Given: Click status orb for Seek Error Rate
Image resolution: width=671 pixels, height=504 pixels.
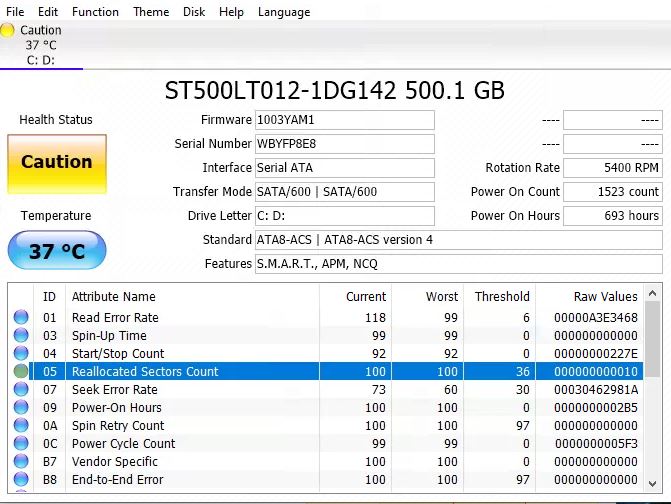Looking at the screenshot, I should [x=21, y=390].
